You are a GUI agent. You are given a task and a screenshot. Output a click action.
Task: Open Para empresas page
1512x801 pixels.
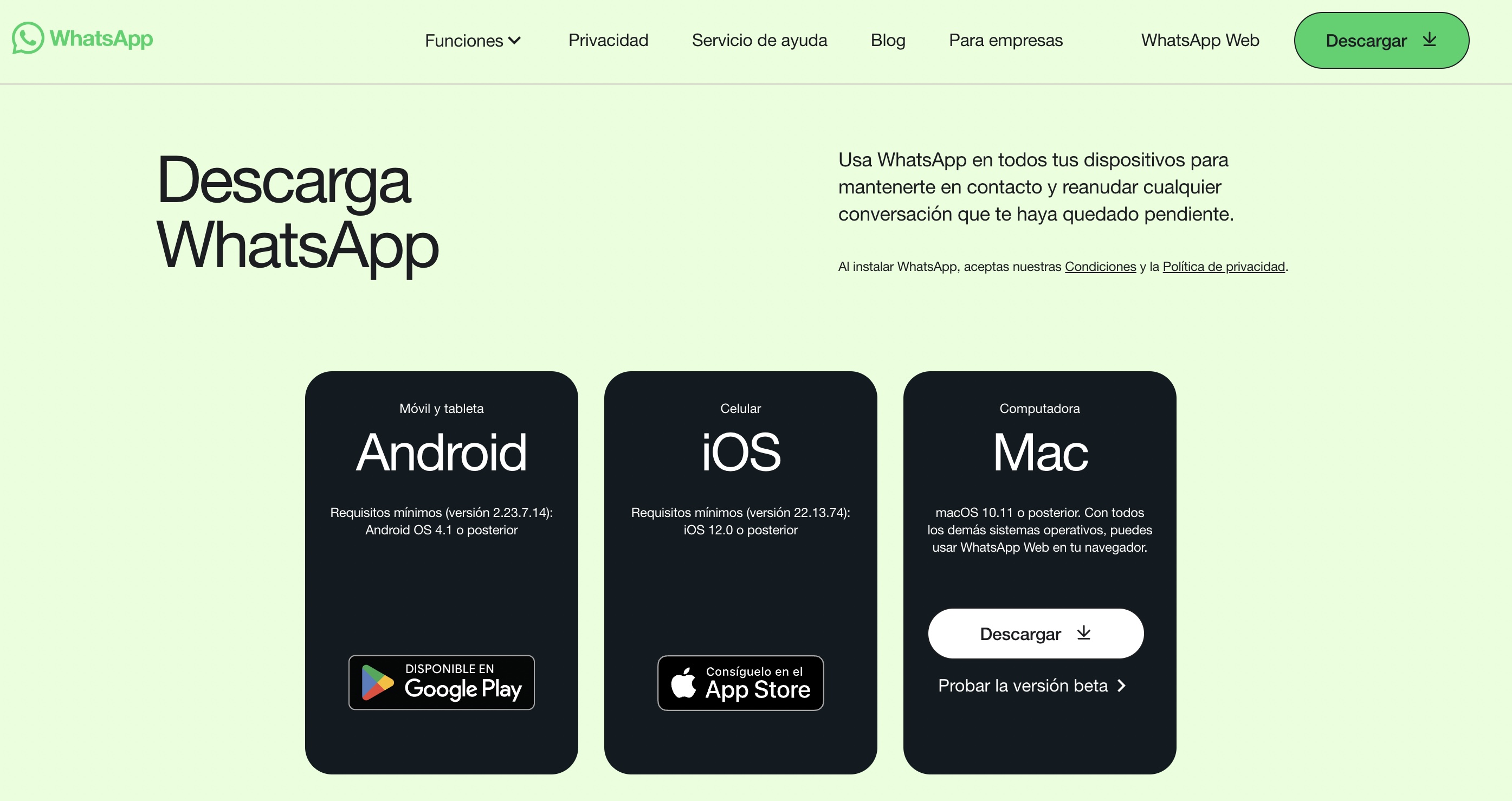pos(1005,40)
